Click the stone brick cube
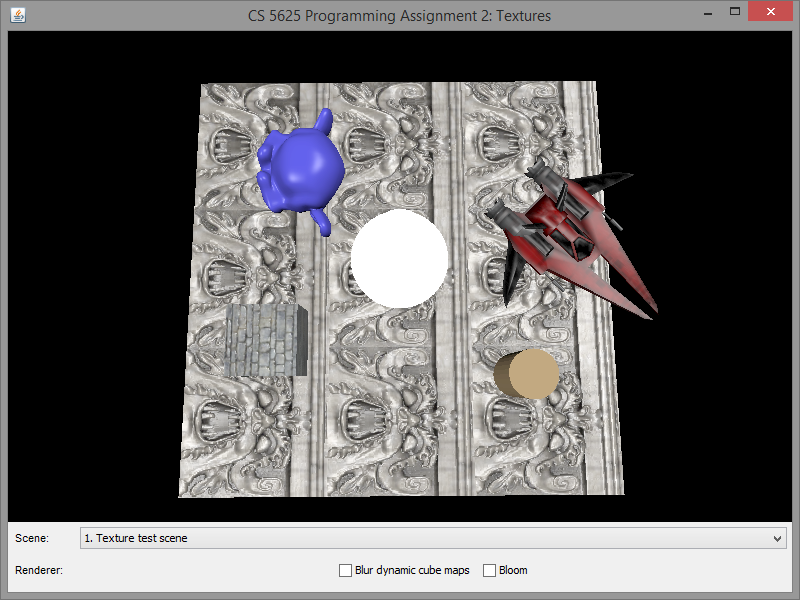This screenshot has height=600, width=800. (263, 341)
